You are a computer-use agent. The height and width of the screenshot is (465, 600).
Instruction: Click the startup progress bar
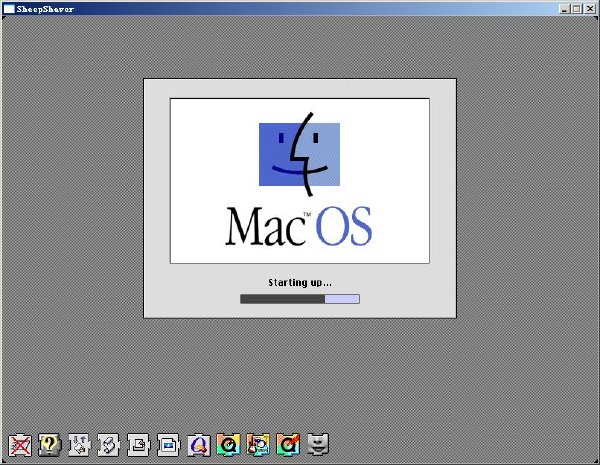tap(300, 299)
